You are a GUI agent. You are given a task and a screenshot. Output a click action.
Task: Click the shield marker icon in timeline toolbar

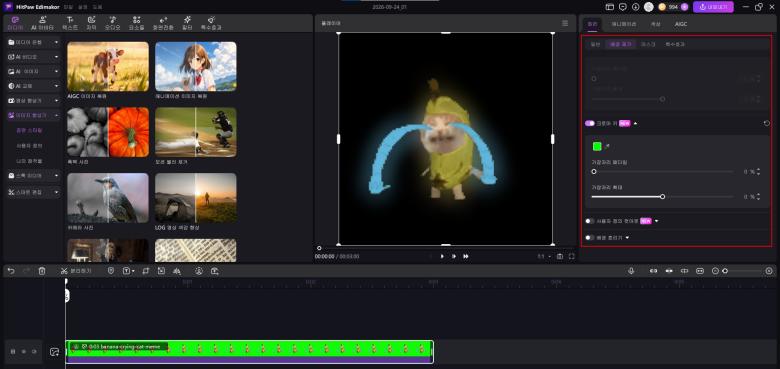(111, 271)
